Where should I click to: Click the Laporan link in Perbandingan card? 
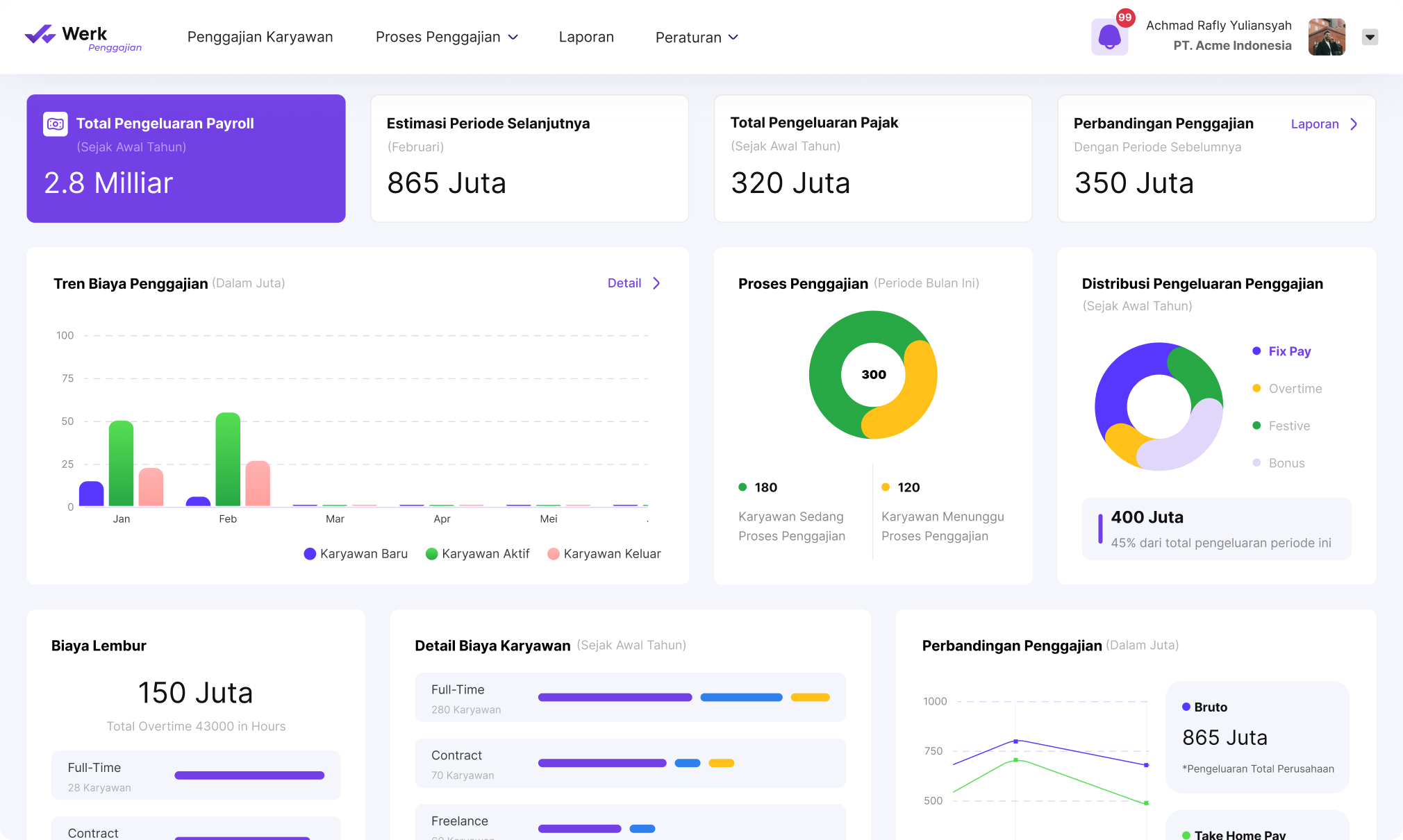[x=1315, y=124]
